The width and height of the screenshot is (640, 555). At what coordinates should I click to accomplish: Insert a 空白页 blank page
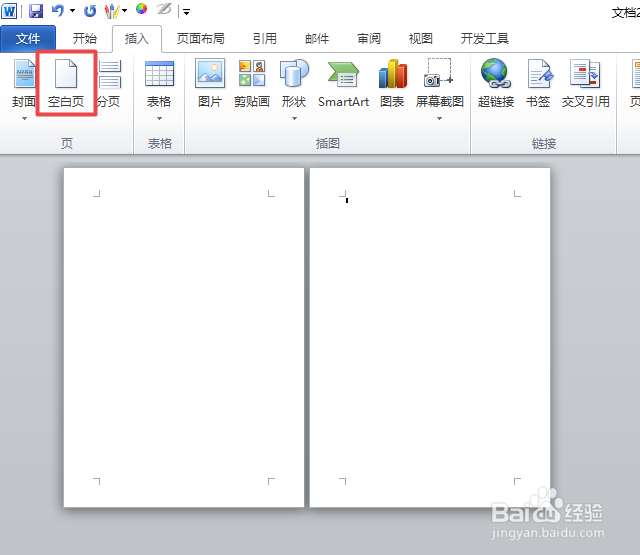pos(66,83)
